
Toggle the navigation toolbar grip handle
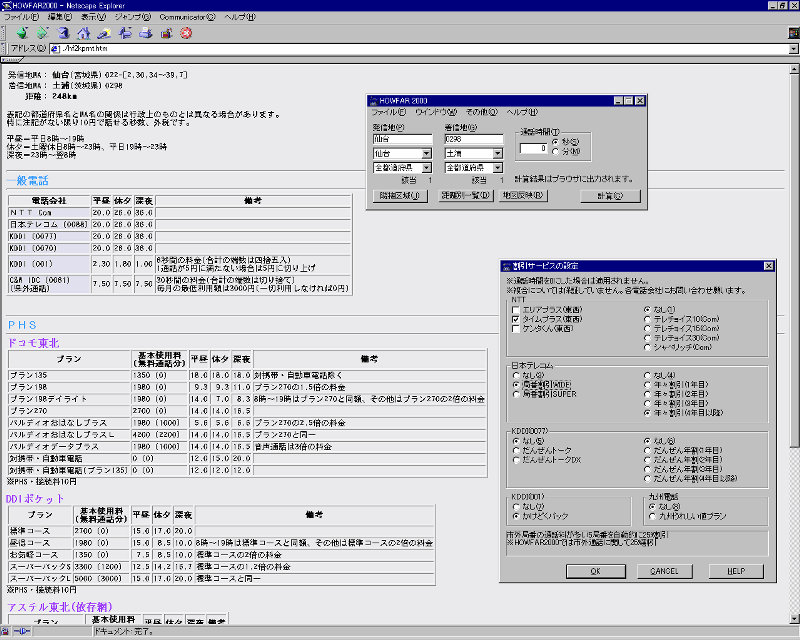pyautogui.click(x=4, y=34)
